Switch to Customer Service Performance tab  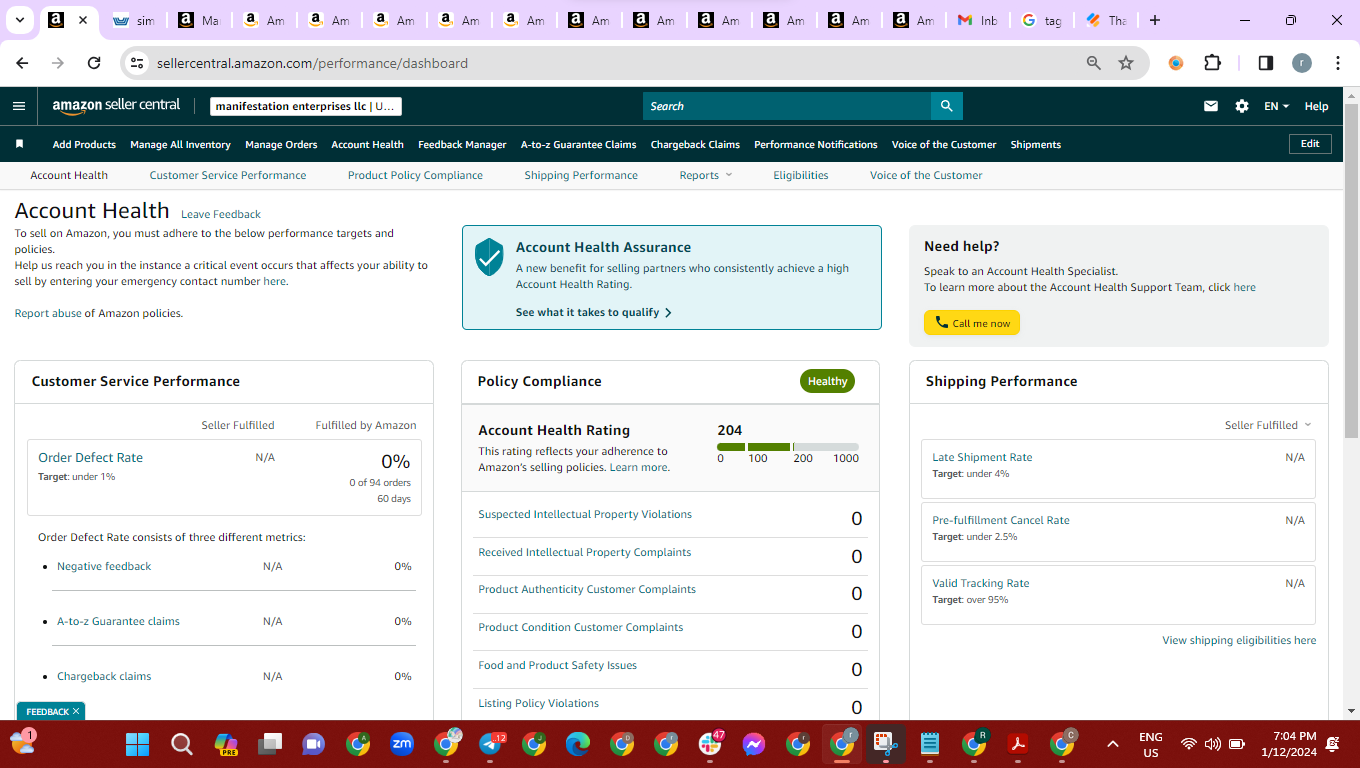coord(228,175)
